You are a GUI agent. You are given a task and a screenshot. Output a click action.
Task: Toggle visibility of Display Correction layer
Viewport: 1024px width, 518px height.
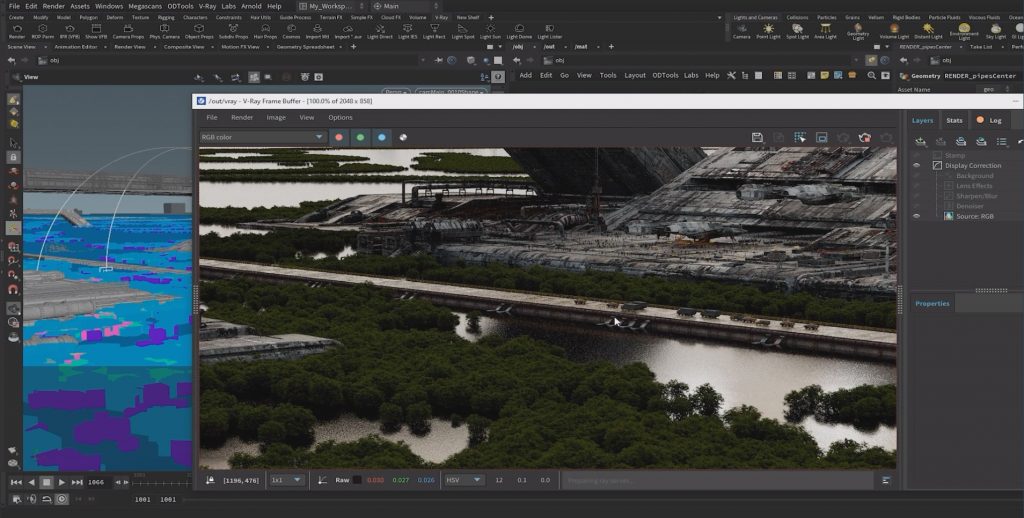[x=916, y=165]
